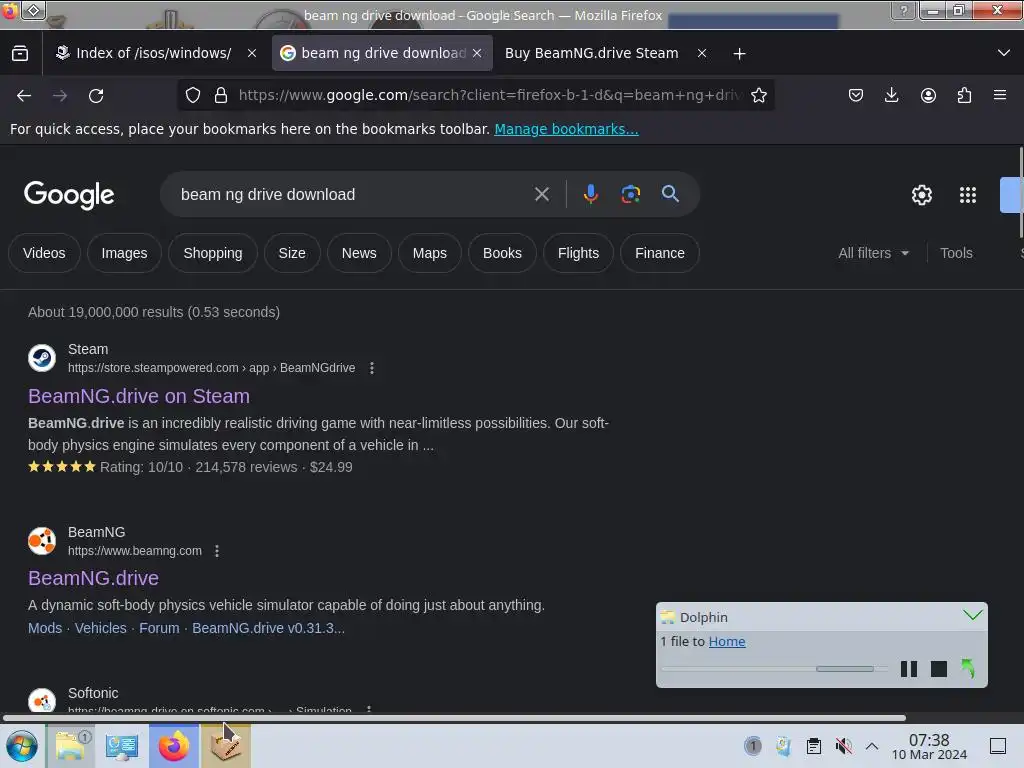Open the Forum sitelink
The width and height of the screenshot is (1024, 768).
159,628
